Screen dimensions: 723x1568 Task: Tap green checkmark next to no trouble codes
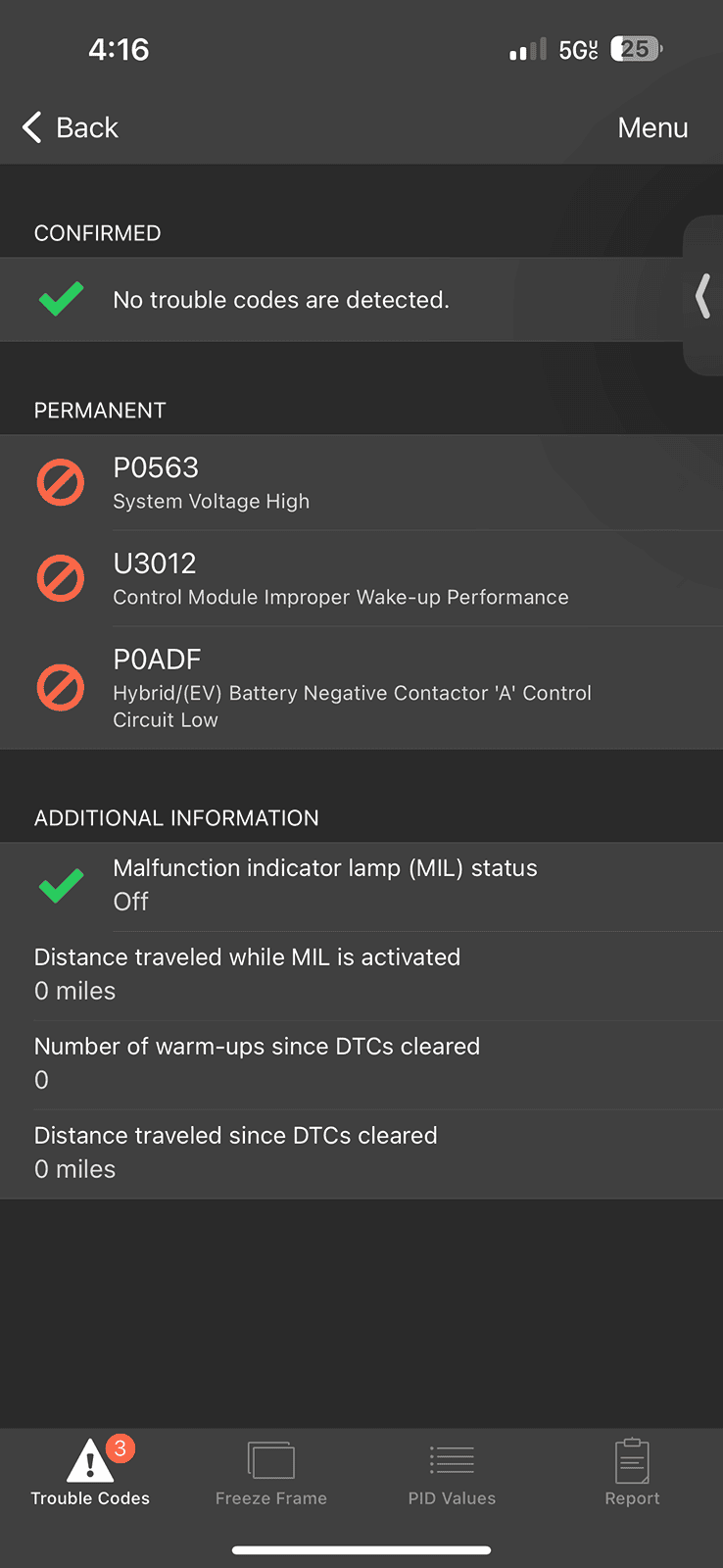[x=61, y=299]
